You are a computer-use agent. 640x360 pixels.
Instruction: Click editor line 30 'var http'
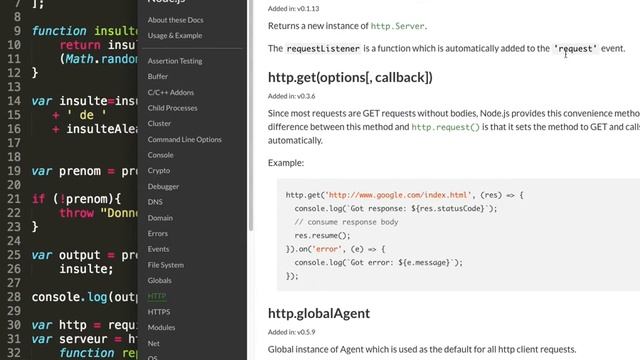point(85,325)
